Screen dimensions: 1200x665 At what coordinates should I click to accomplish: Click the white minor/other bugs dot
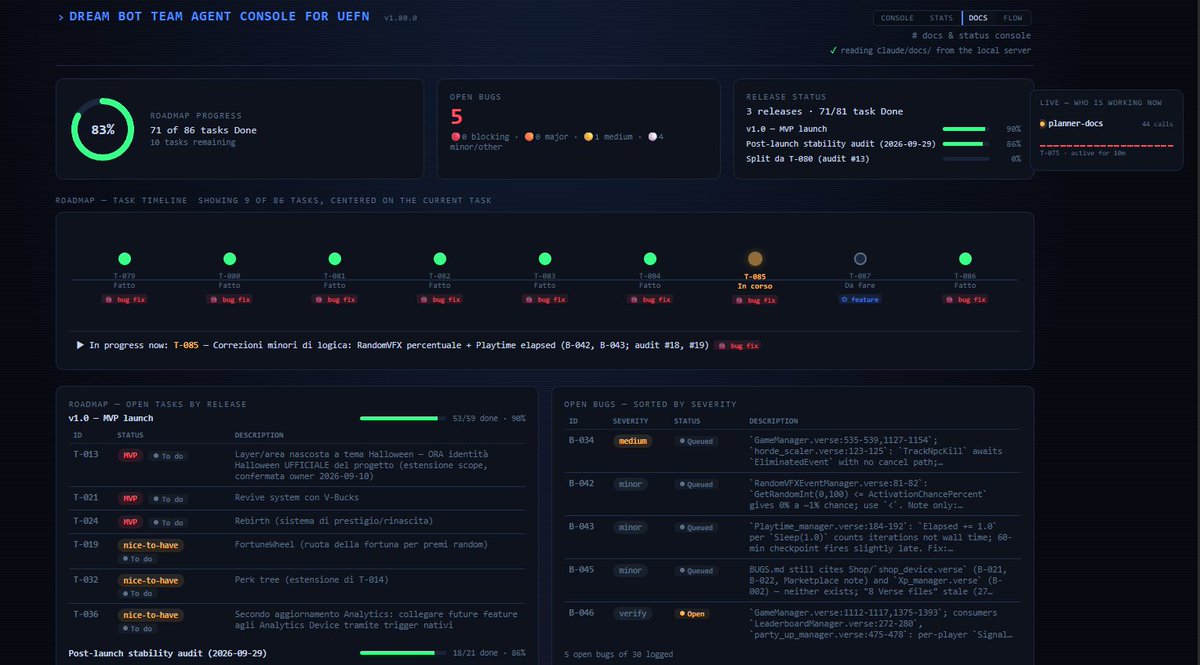pos(652,136)
